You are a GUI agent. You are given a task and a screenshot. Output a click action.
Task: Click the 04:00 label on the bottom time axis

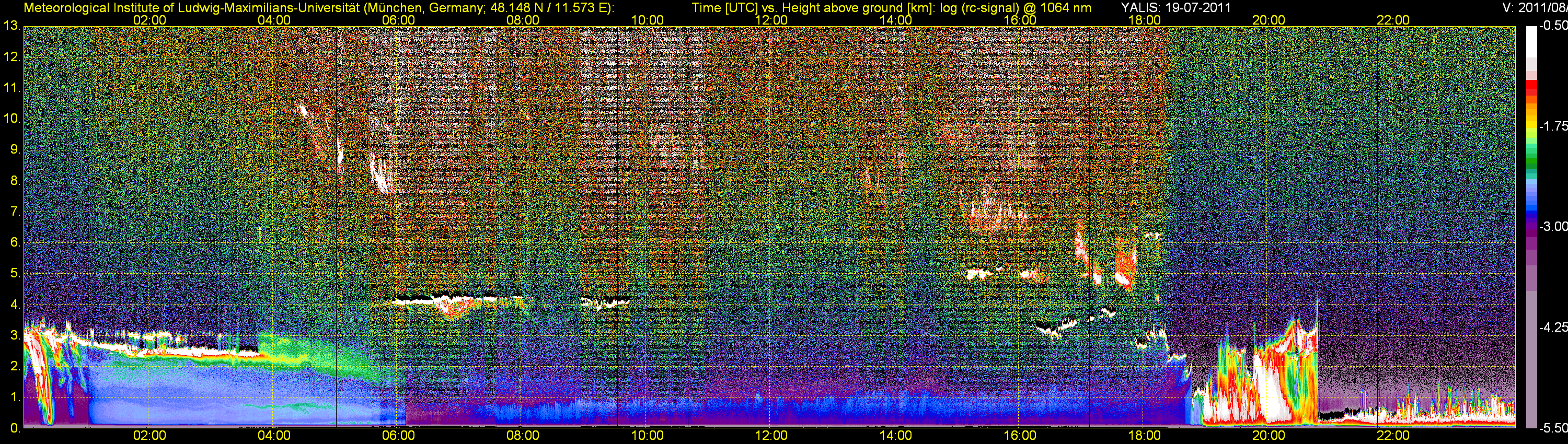click(x=274, y=436)
